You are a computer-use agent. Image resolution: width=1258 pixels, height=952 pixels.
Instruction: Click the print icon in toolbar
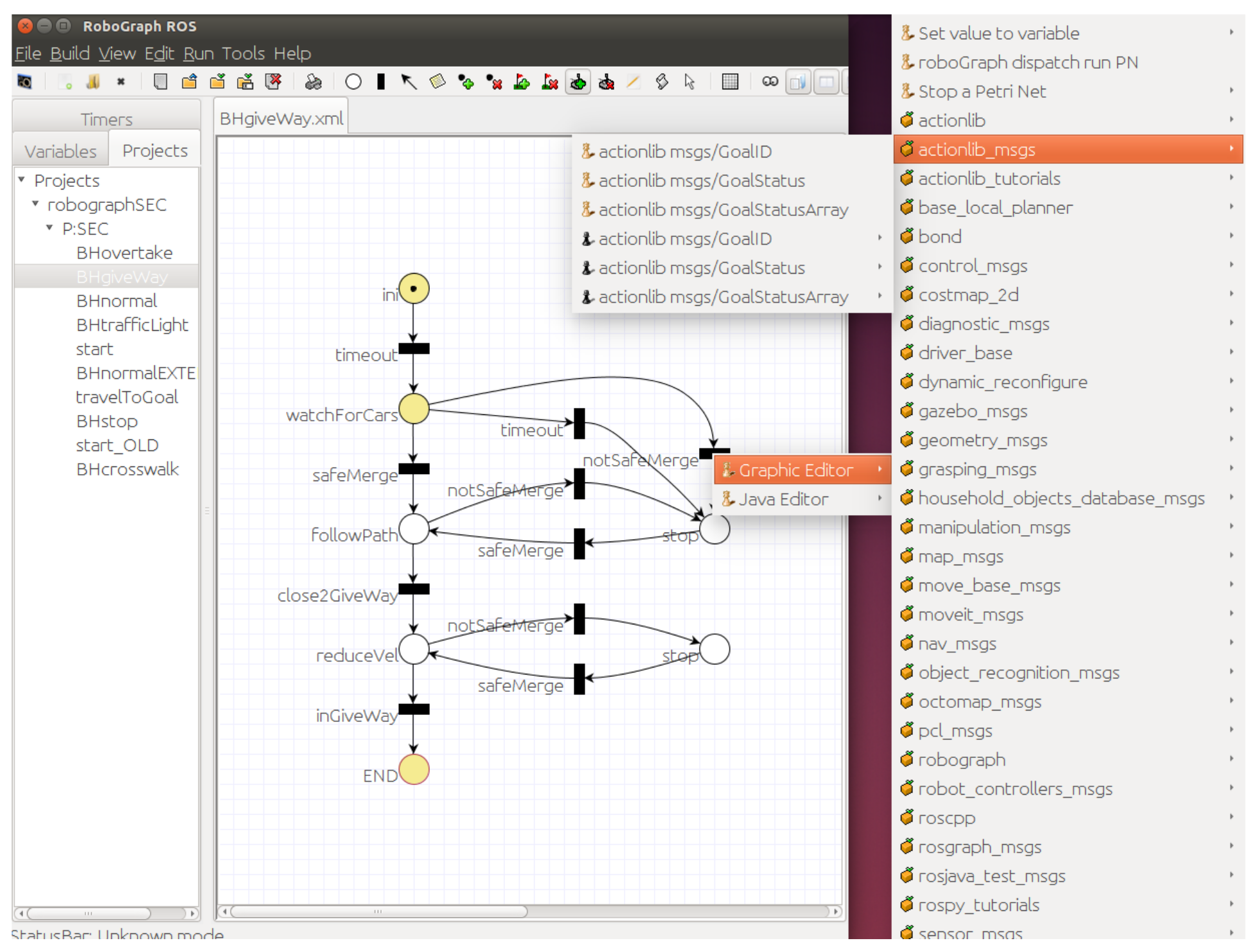313,82
